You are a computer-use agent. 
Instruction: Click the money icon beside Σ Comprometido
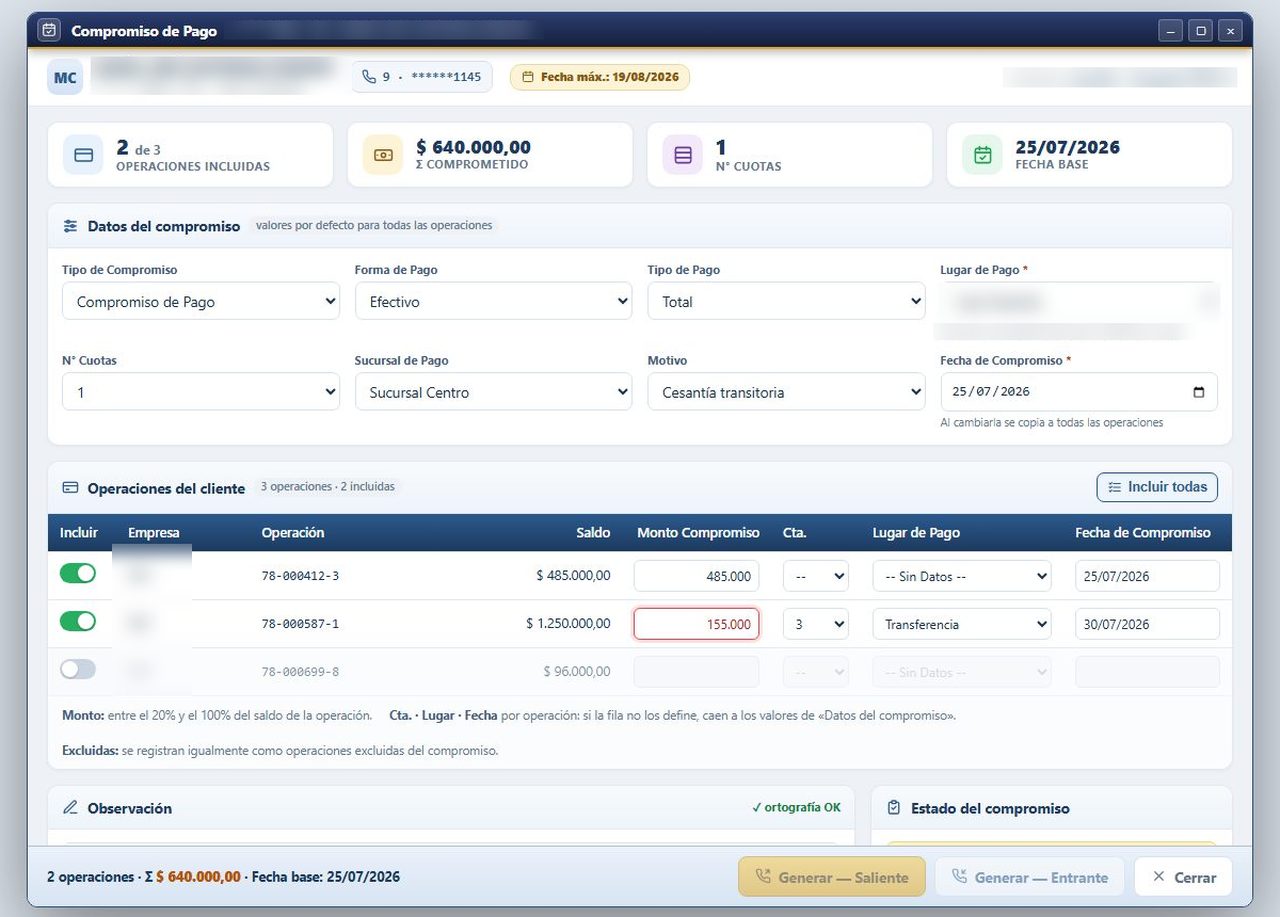(x=383, y=155)
